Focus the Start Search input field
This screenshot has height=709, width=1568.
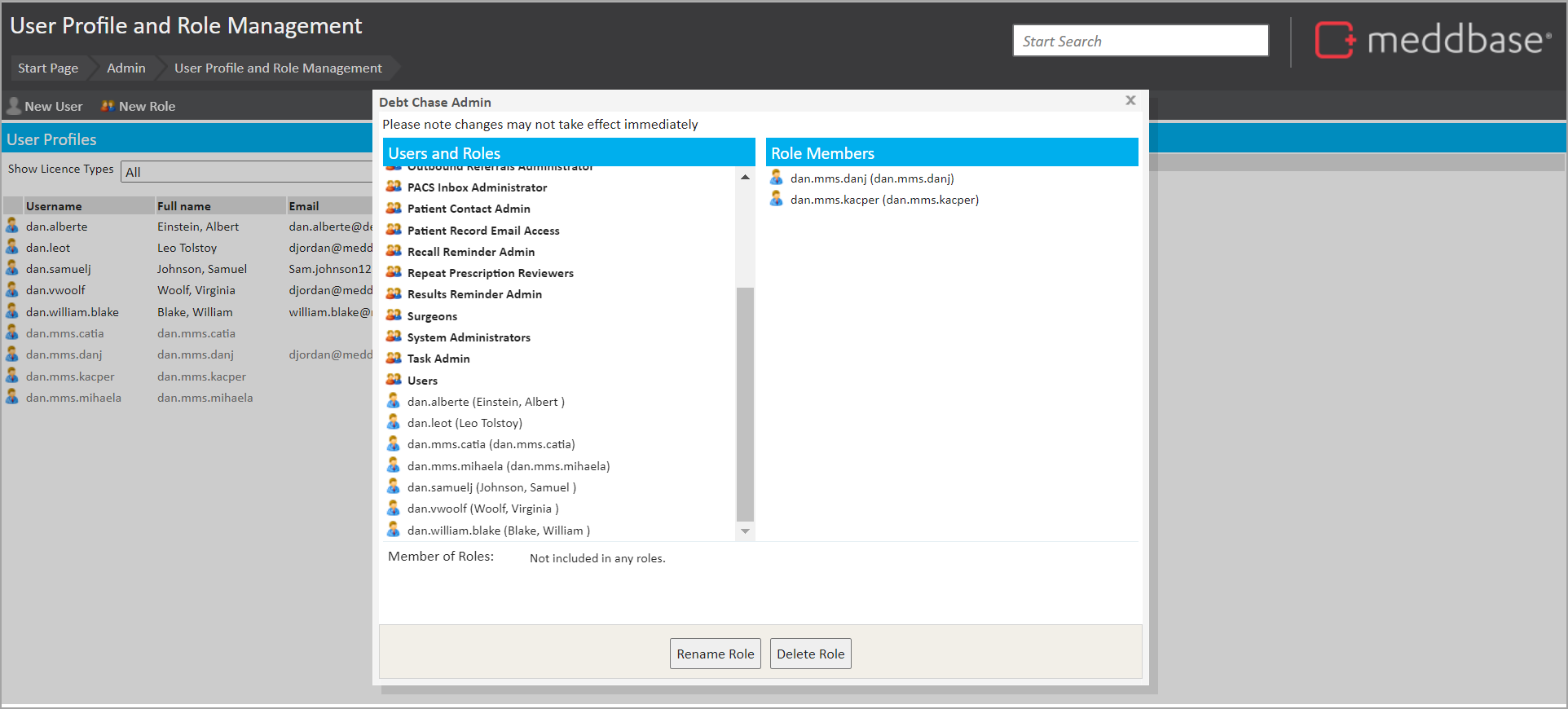tap(1139, 41)
